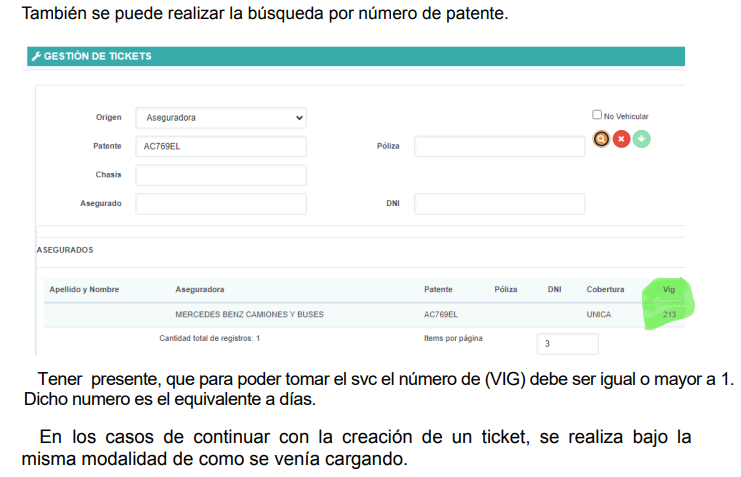The width and height of the screenshot is (741, 477).
Task: Click the UNICA coverage cell
Action: click(599, 314)
